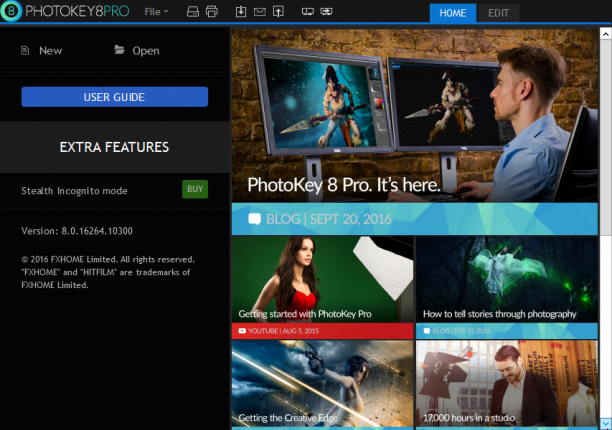612x430 pixels.
Task: Buy the Stealth Incognito mode feature
Action: coord(195,189)
